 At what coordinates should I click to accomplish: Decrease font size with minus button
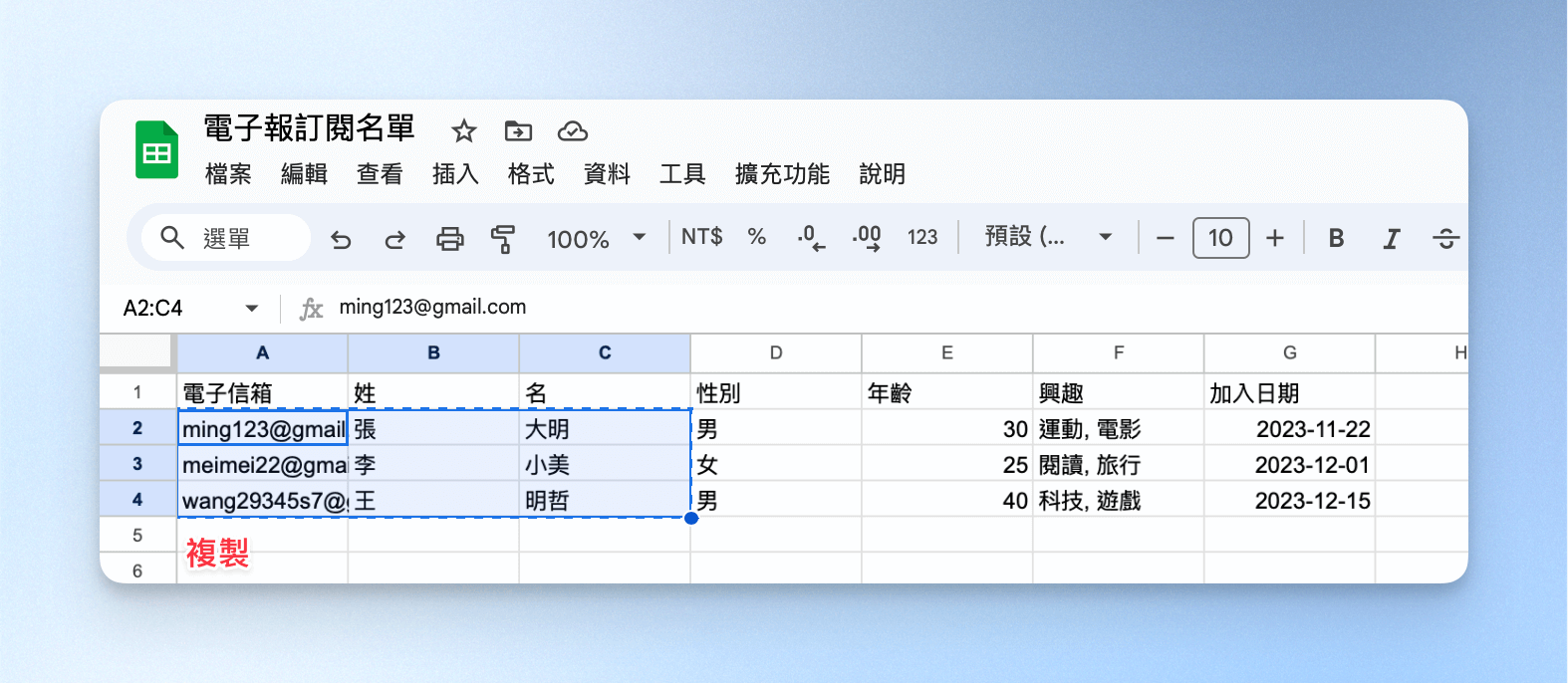pos(1166,238)
